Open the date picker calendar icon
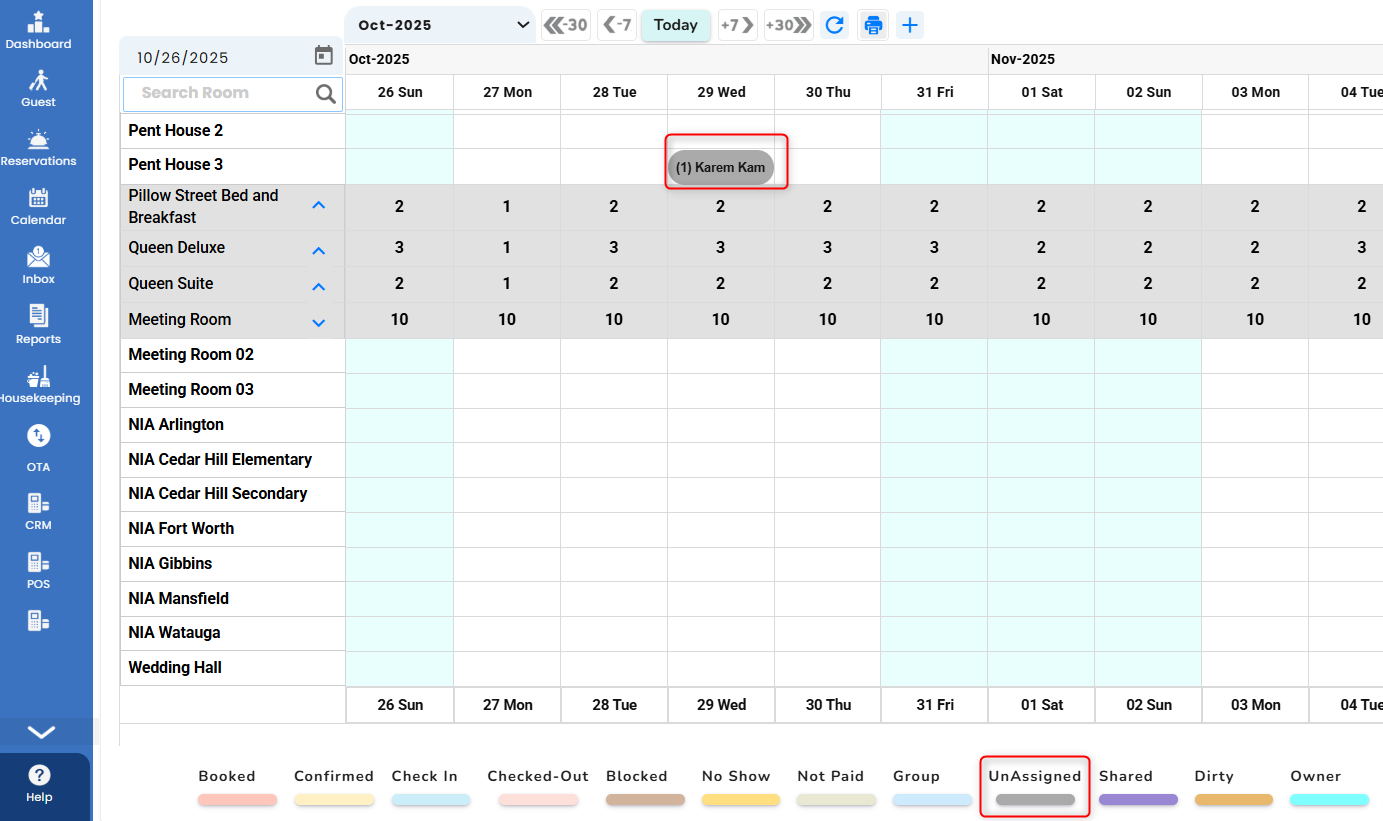The width and height of the screenshot is (1383, 821). click(323, 56)
